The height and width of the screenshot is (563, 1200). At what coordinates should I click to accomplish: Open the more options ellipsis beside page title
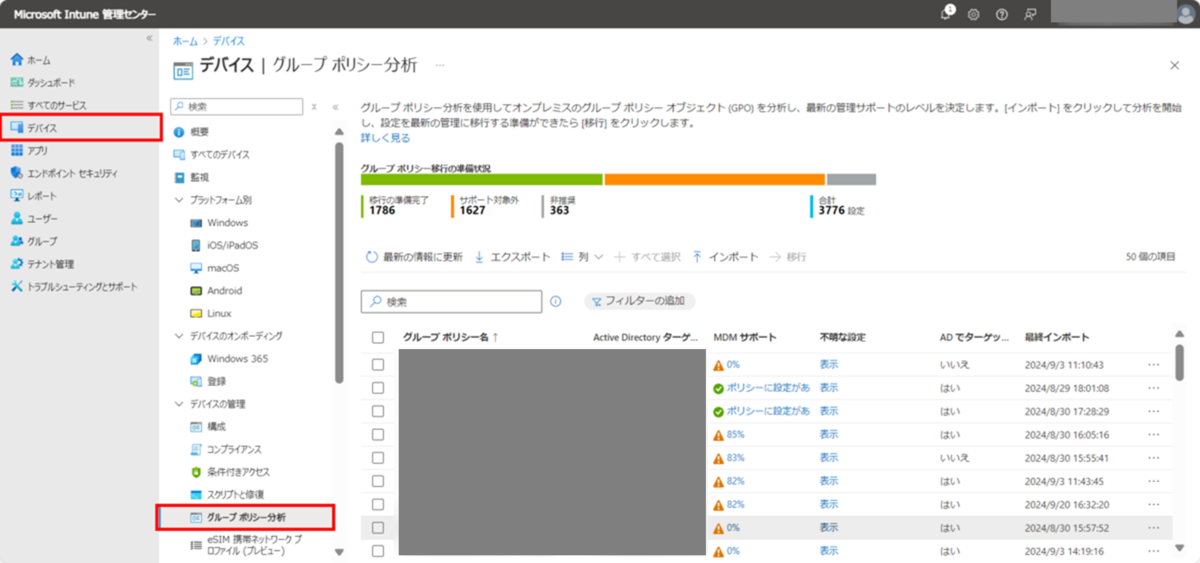point(440,66)
